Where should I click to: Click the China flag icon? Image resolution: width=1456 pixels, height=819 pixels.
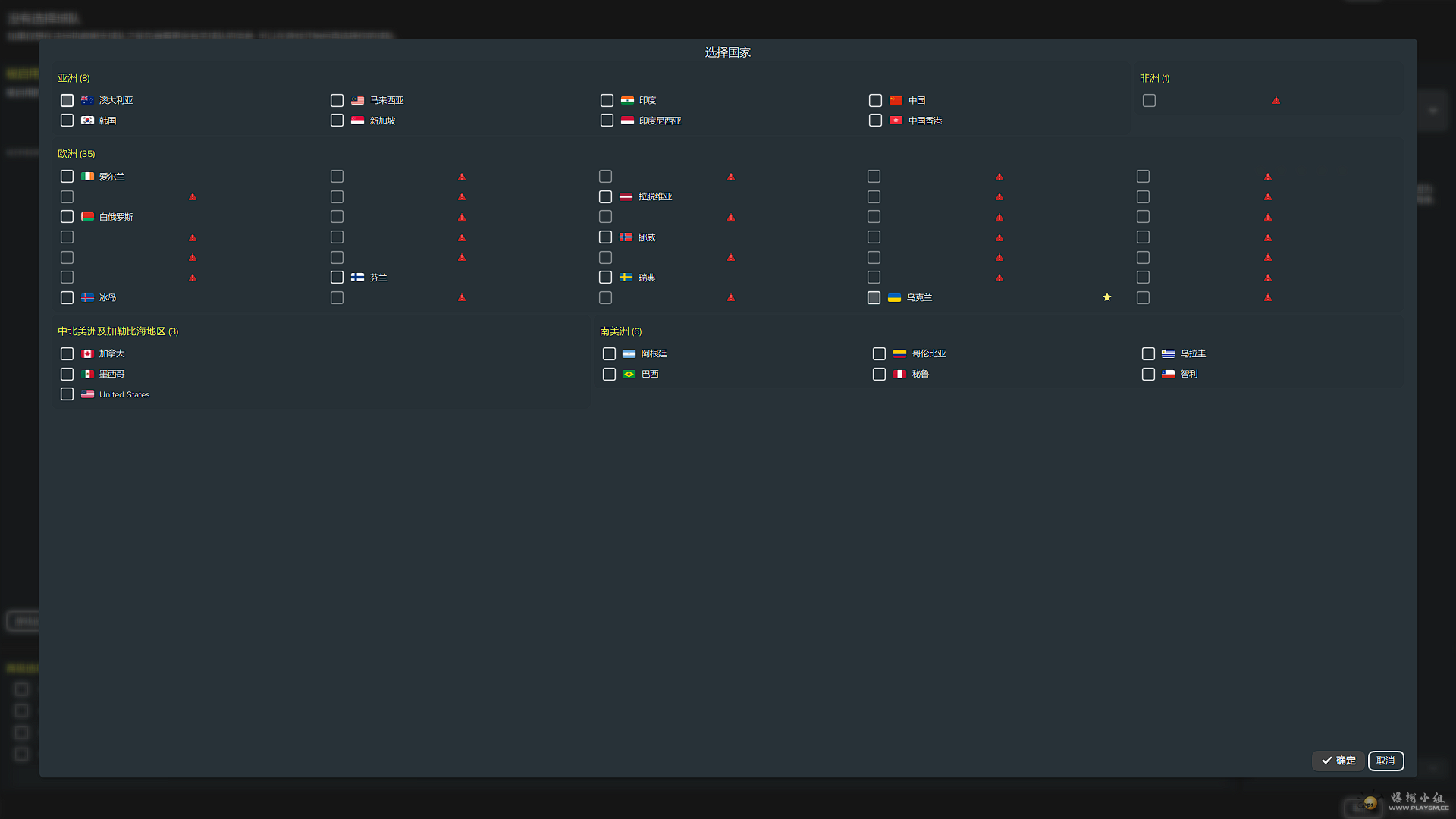pyautogui.click(x=896, y=100)
